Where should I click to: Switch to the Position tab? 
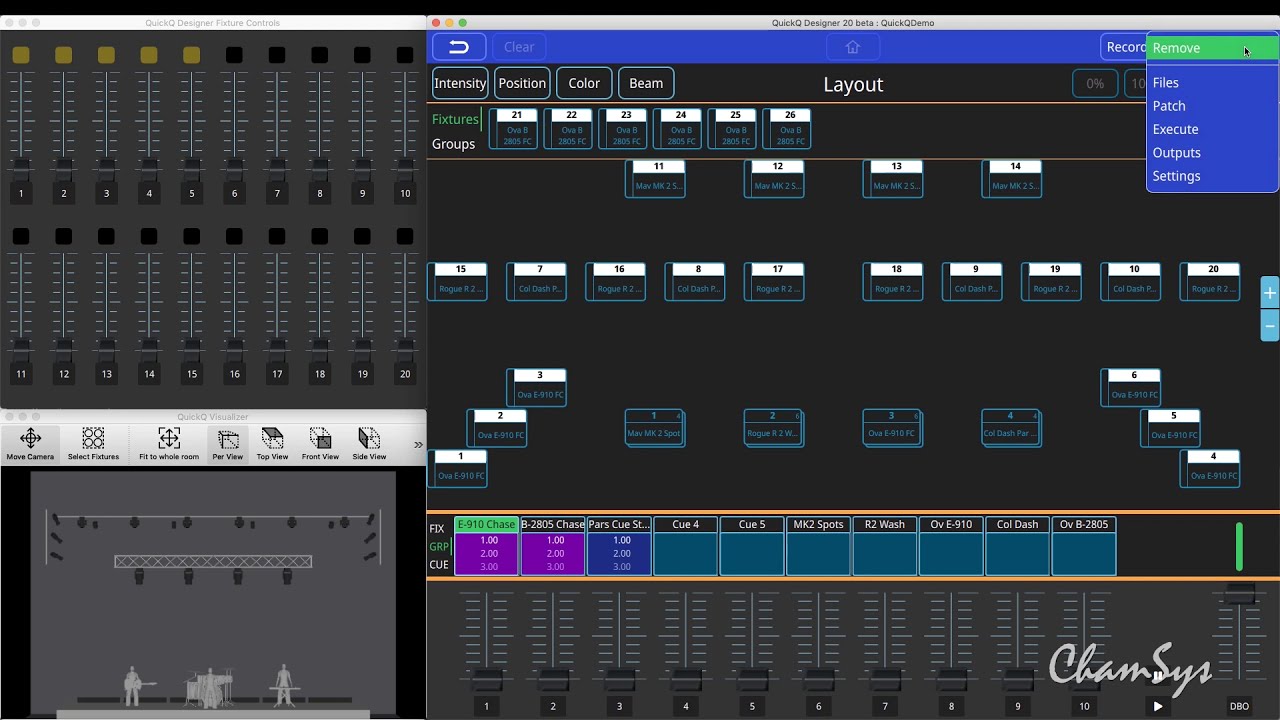point(522,83)
